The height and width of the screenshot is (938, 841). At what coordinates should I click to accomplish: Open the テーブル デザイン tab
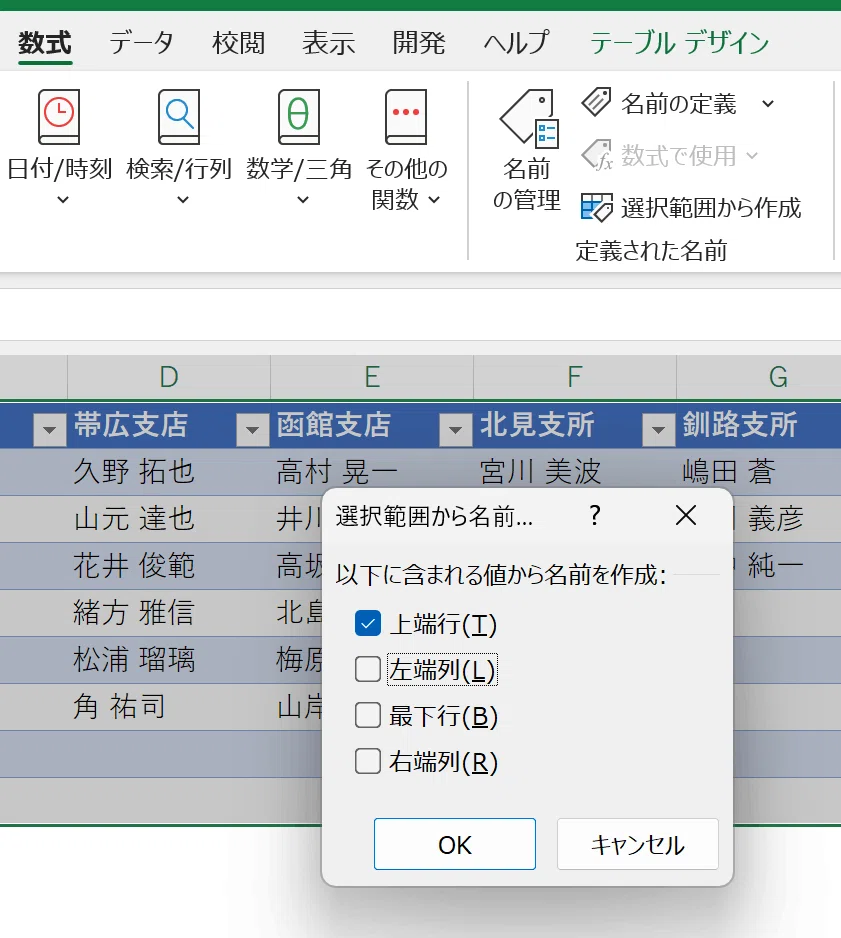click(x=679, y=43)
